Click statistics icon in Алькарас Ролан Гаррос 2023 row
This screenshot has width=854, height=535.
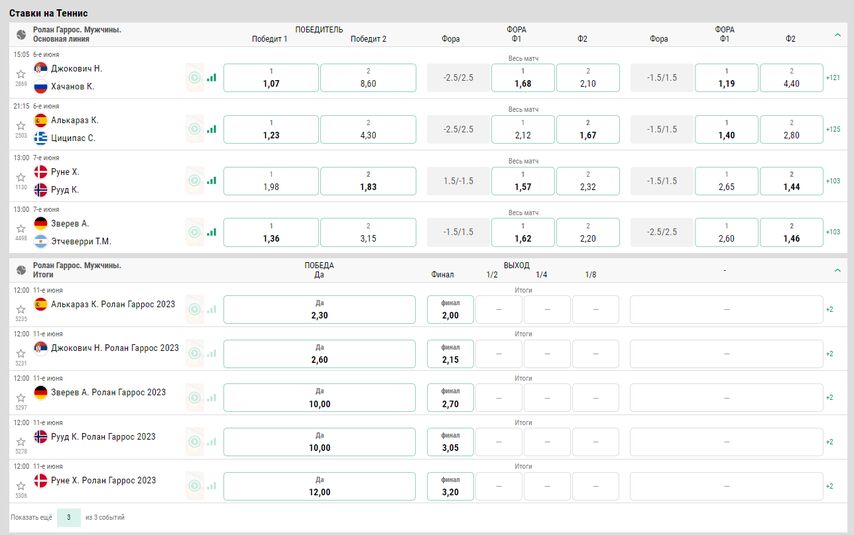click(211, 309)
